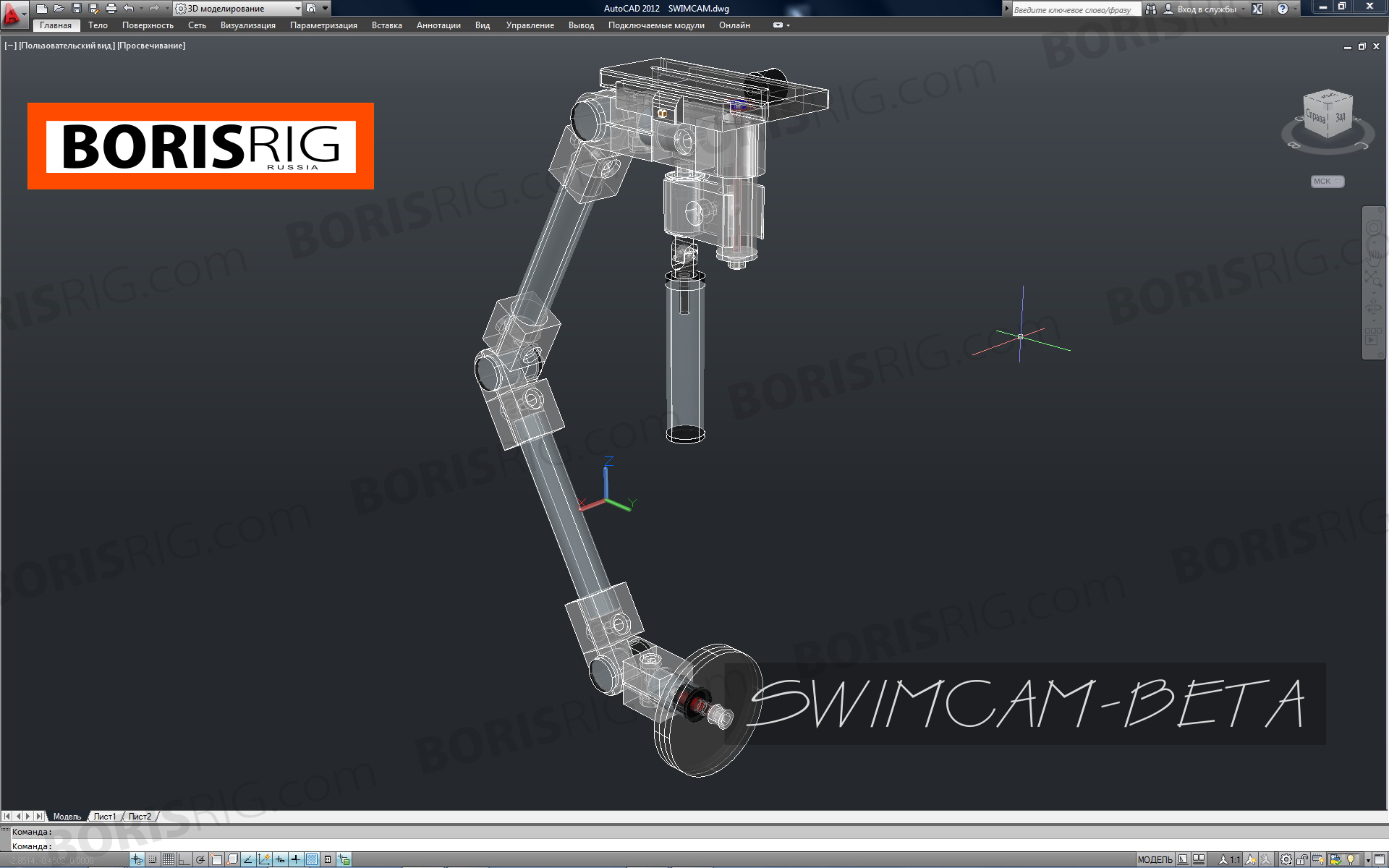Open the МСК coordinate system dropdown

pyautogui.click(x=1328, y=182)
